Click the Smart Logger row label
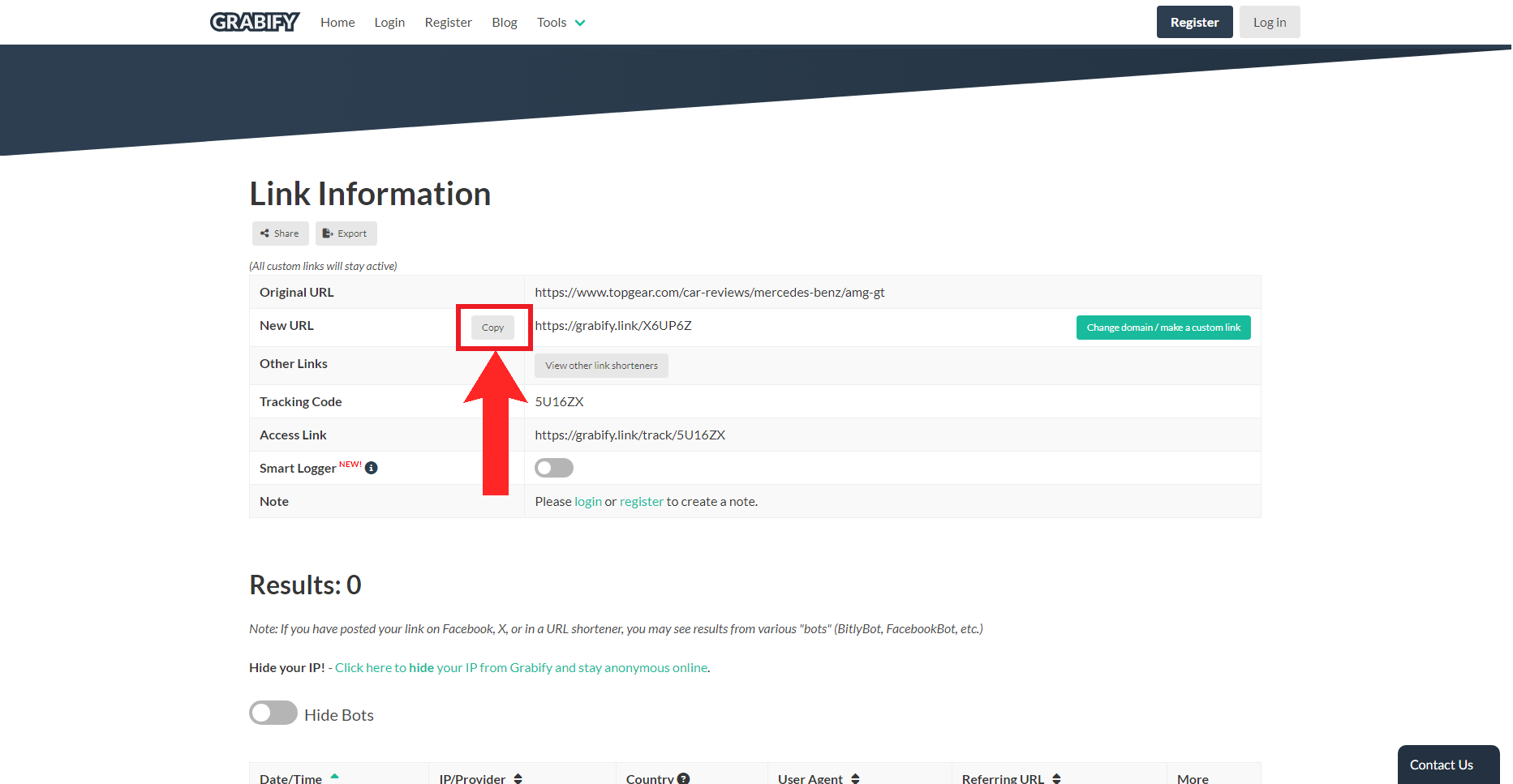Screen dimensions: 1513x784 click(298, 469)
